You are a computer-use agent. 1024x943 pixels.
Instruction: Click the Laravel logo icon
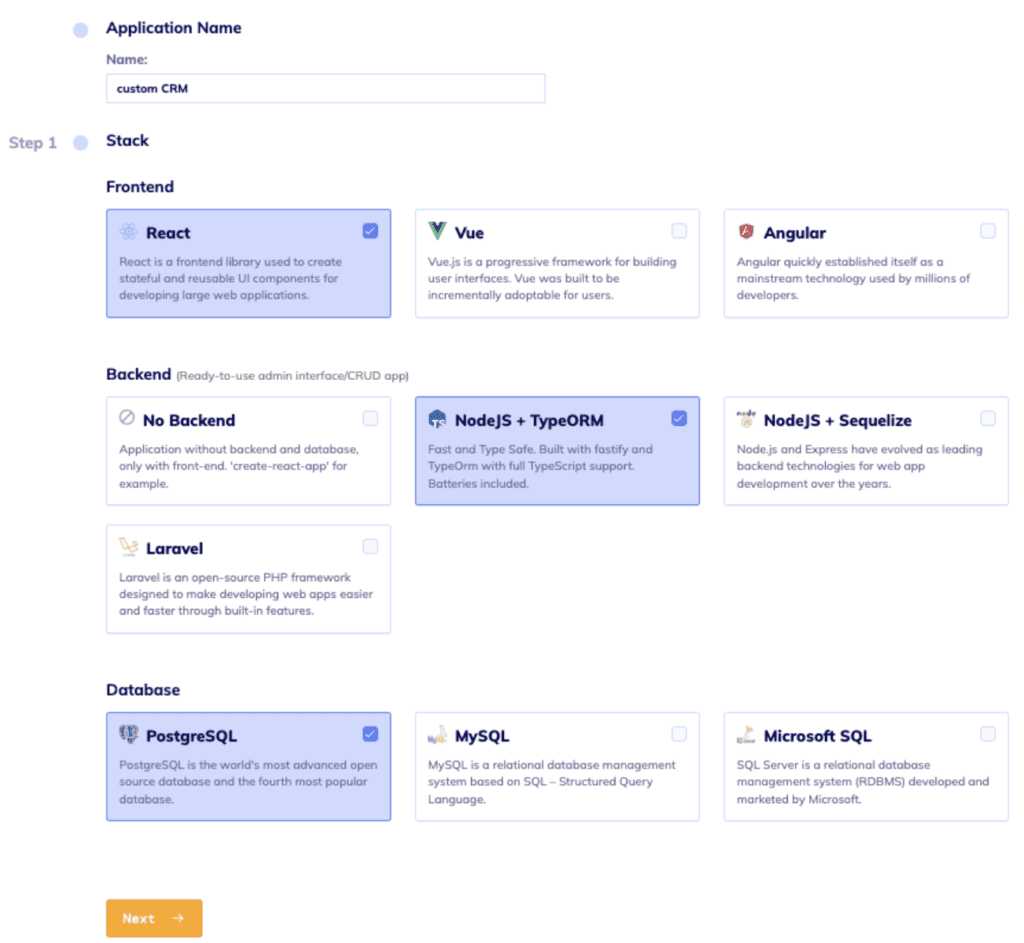coord(129,547)
